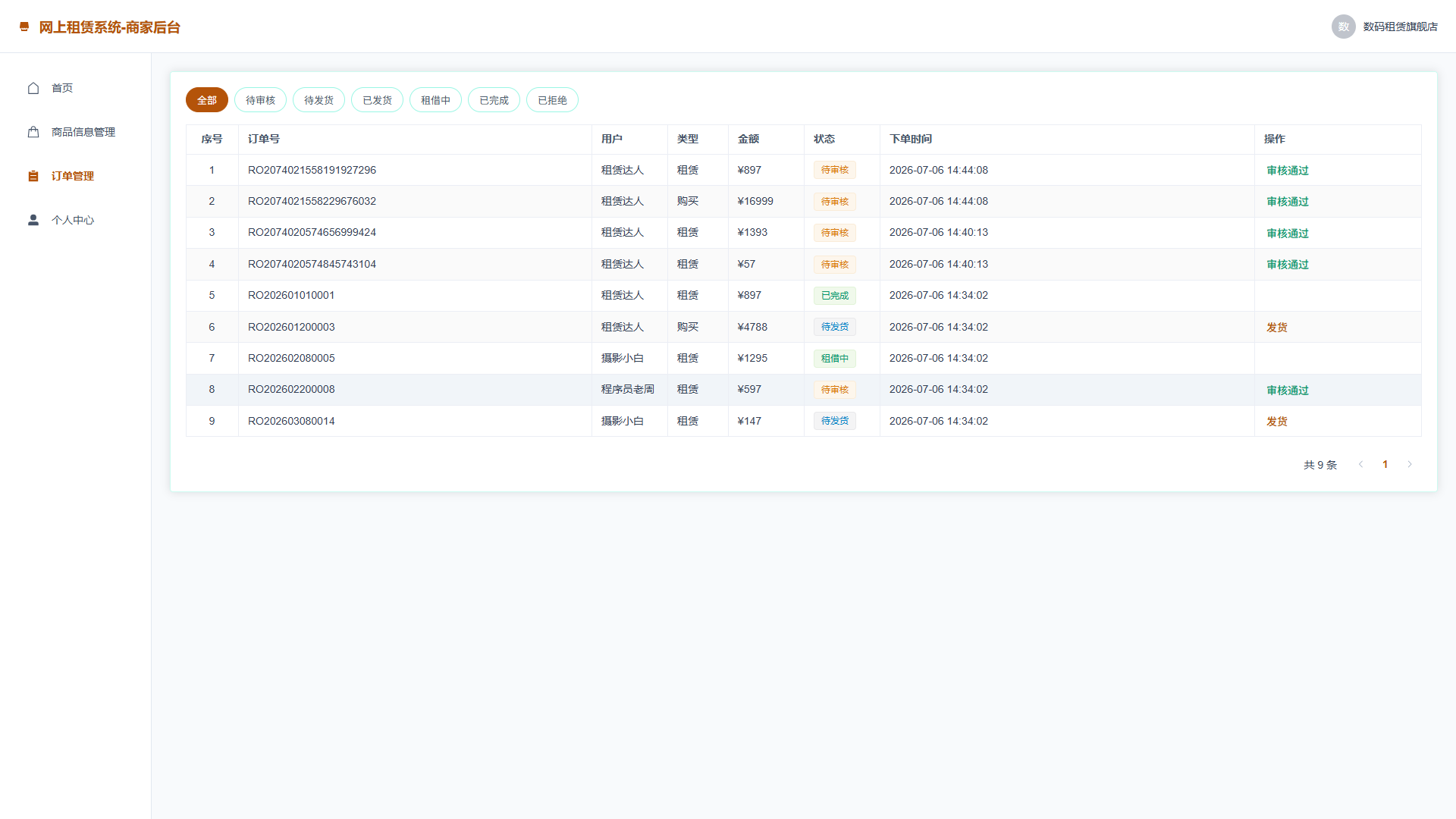The width and height of the screenshot is (1456, 819).
Task: Click the home icon in the sidebar
Action: pos(33,88)
